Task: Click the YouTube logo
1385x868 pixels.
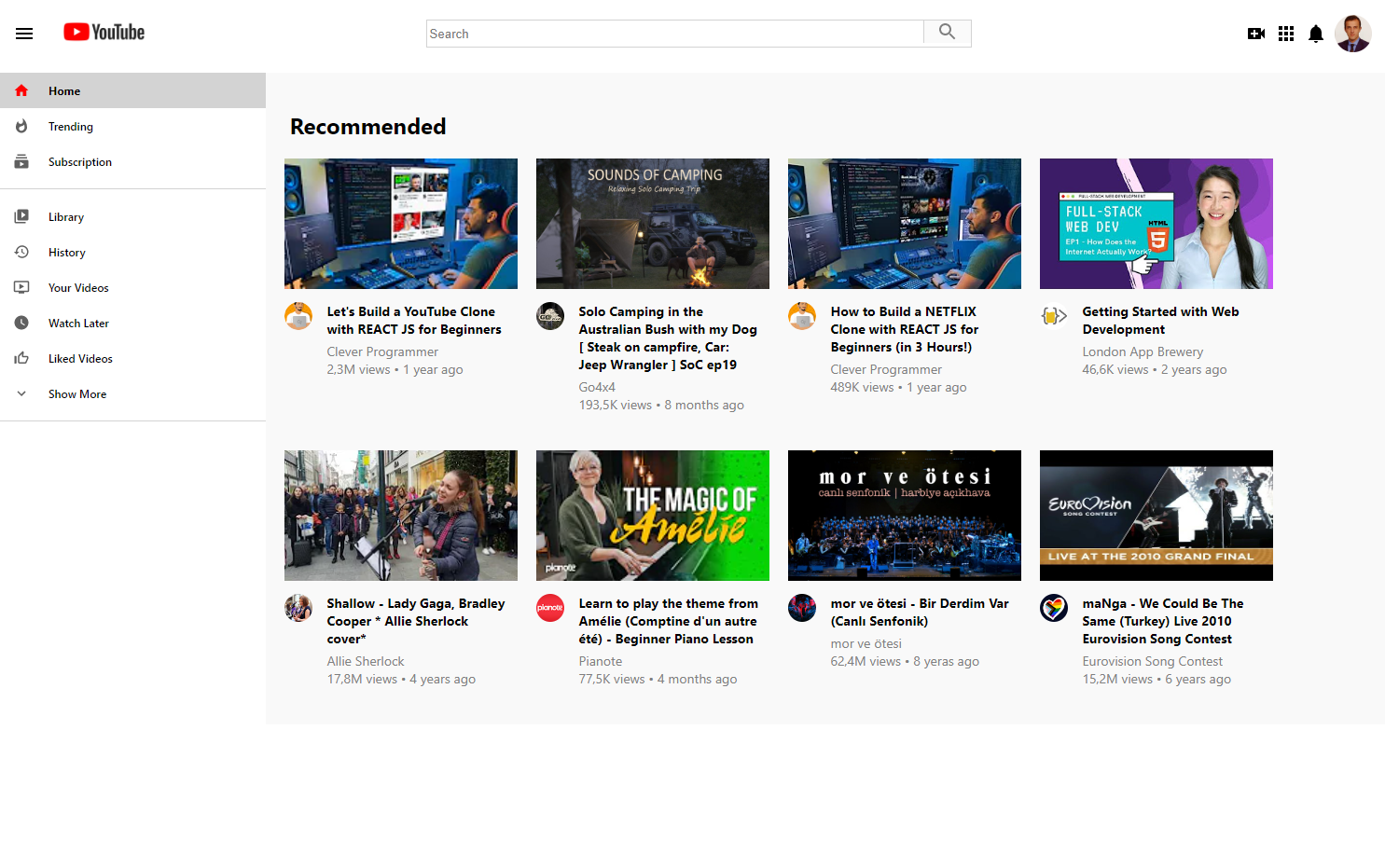Action: [x=104, y=33]
